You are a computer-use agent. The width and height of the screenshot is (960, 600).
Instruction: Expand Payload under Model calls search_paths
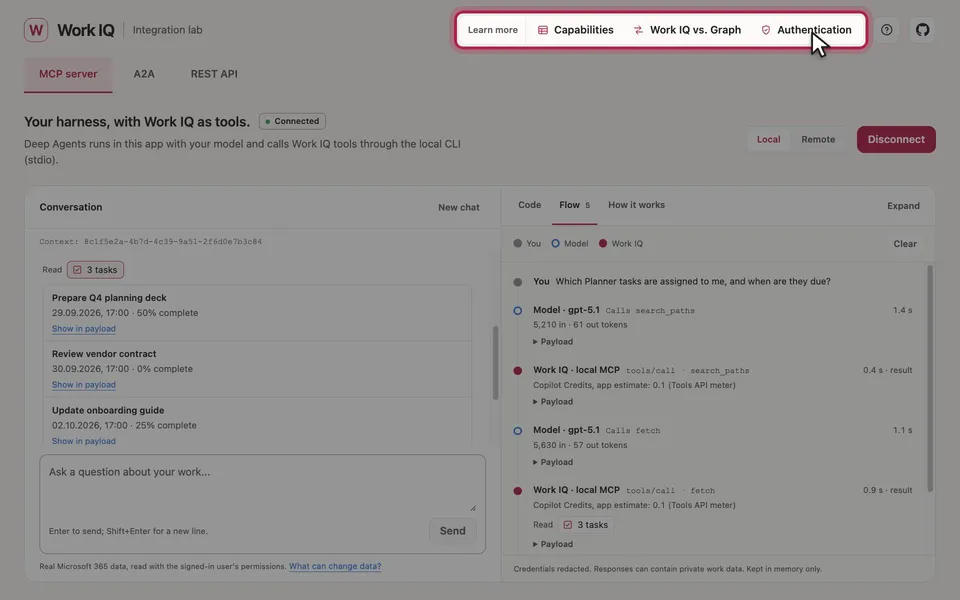click(x=553, y=342)
